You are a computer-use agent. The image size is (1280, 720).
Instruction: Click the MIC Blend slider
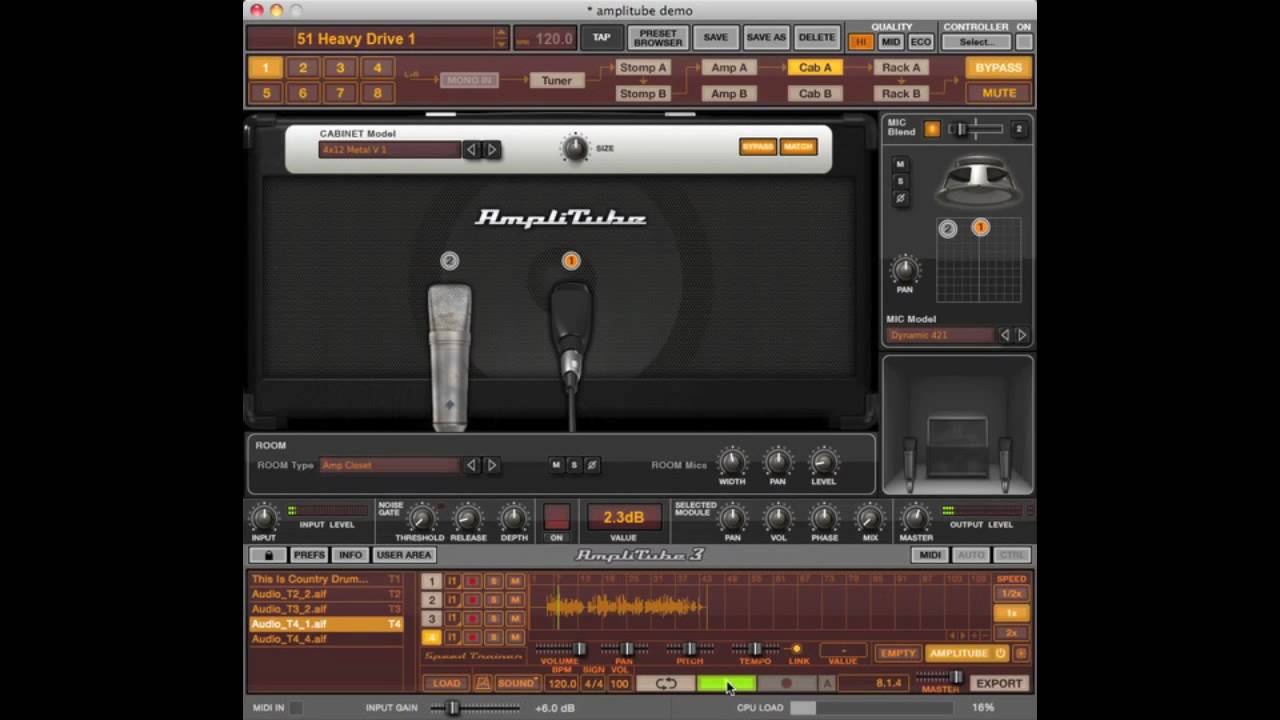(975, 129)
